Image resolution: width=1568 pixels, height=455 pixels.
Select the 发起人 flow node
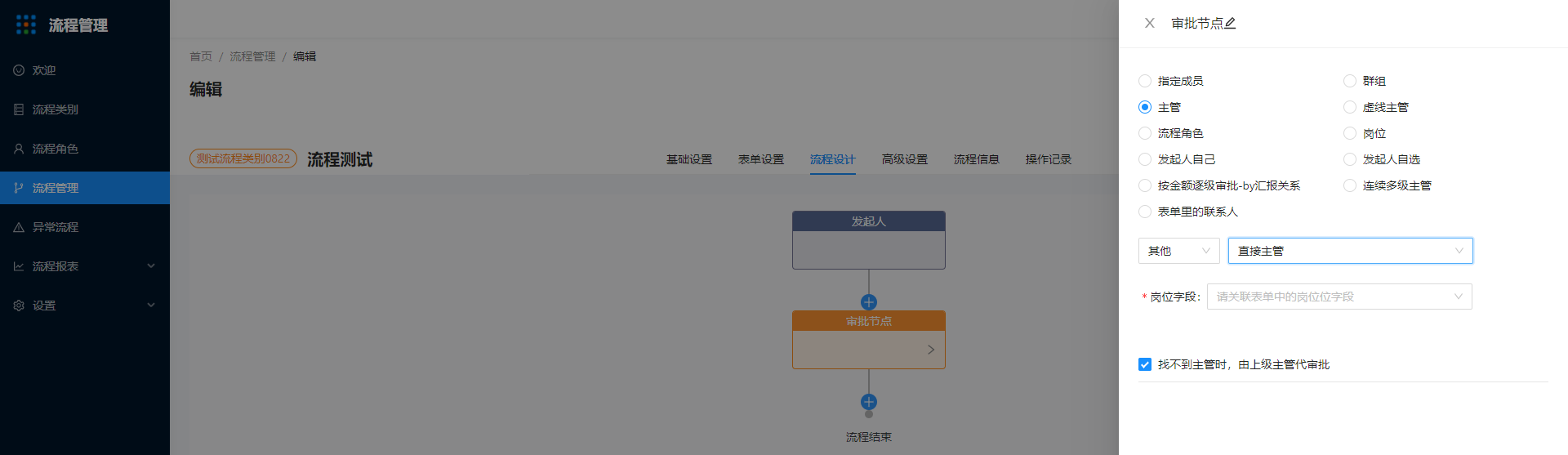[x=869, y=240]
